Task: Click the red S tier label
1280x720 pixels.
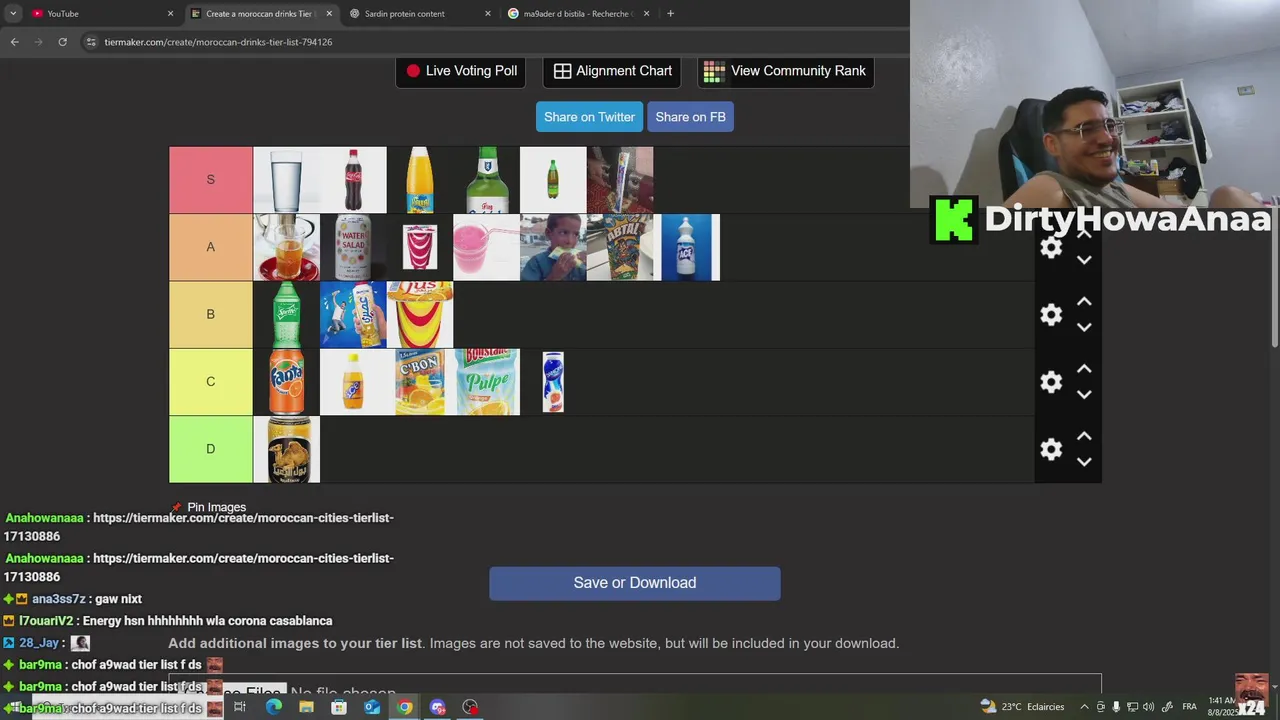Action: (211, 180)
